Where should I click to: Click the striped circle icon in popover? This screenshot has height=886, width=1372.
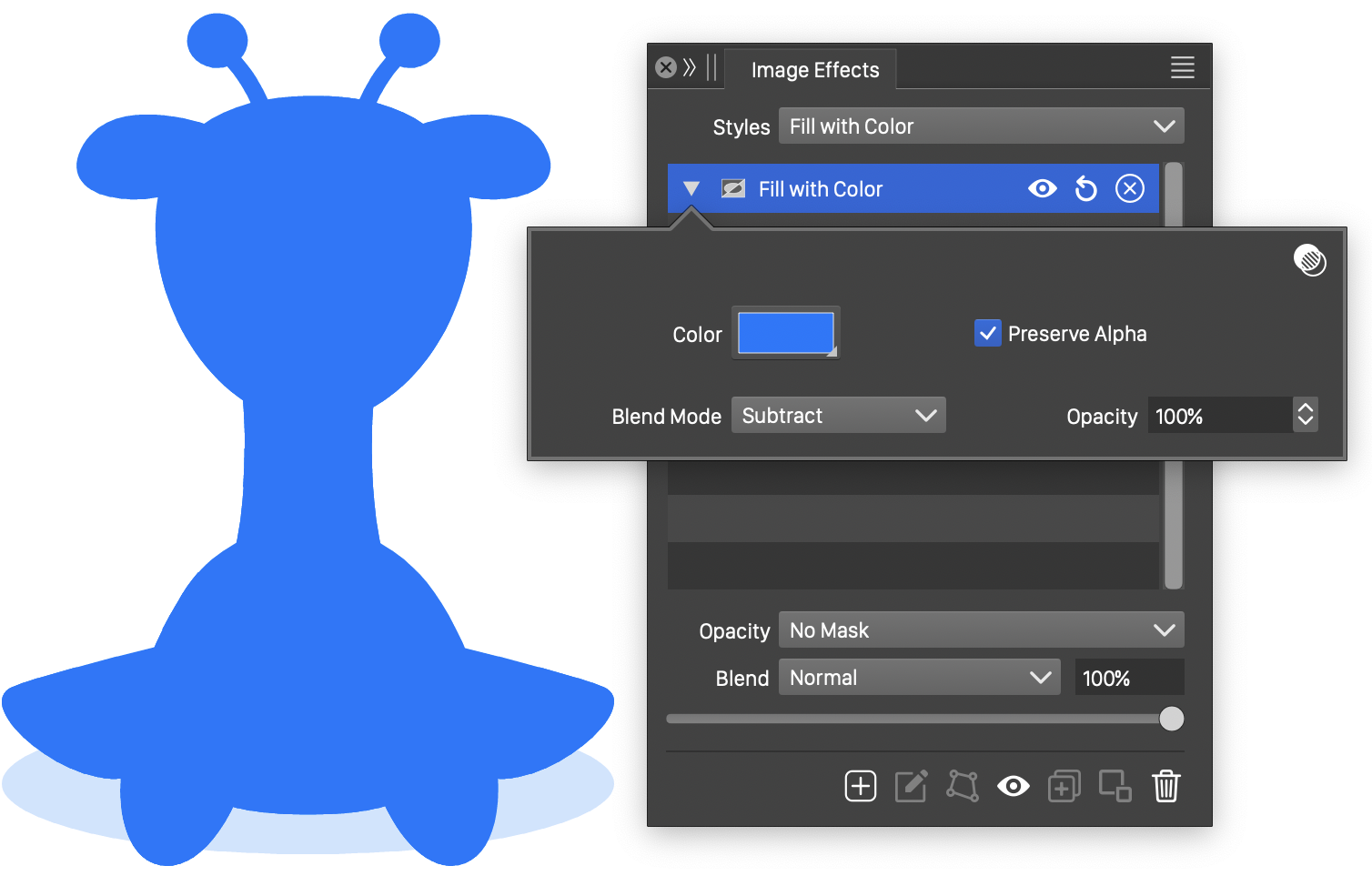(x=1309, y=260)
